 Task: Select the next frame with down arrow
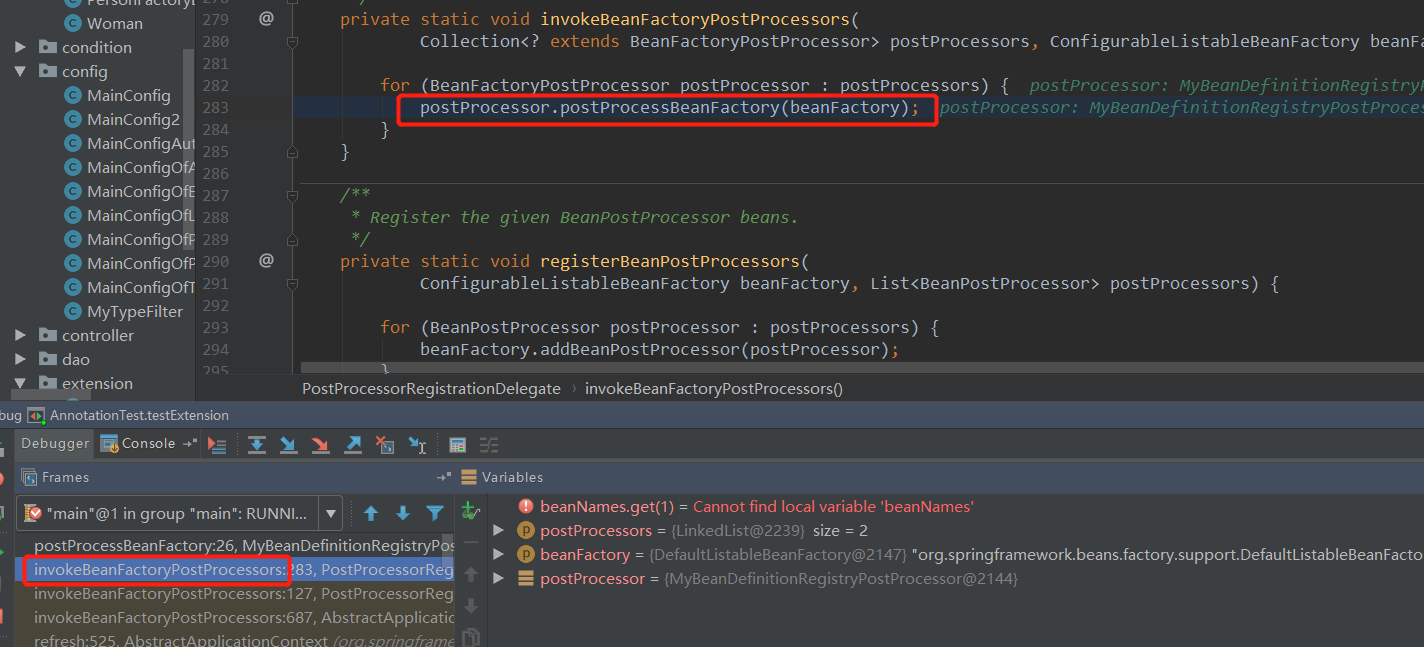(403, 513)
